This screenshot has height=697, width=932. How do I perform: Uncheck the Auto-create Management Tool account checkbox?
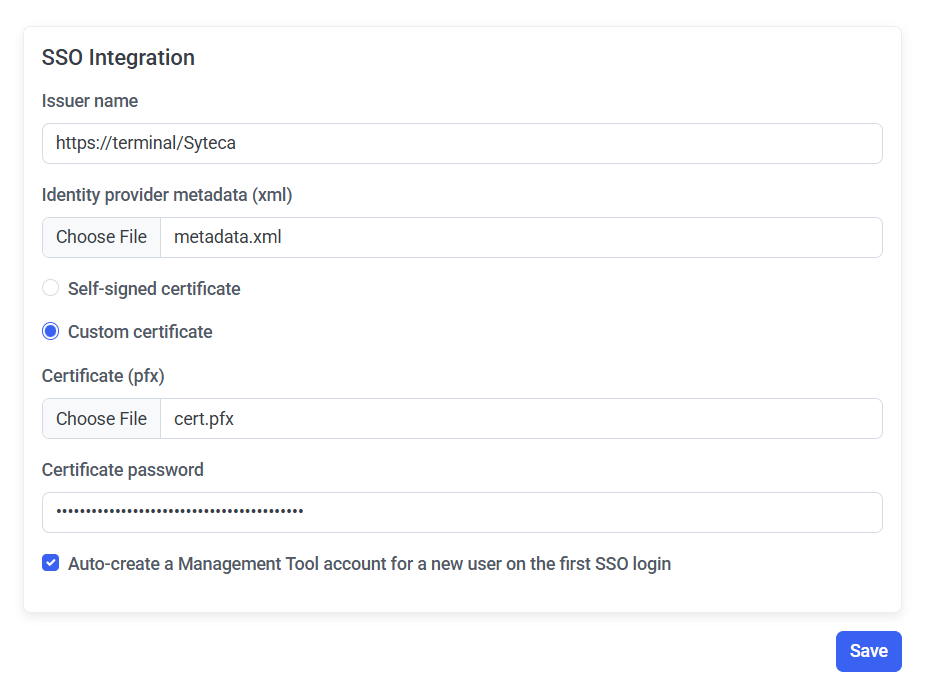pos(51,563)
